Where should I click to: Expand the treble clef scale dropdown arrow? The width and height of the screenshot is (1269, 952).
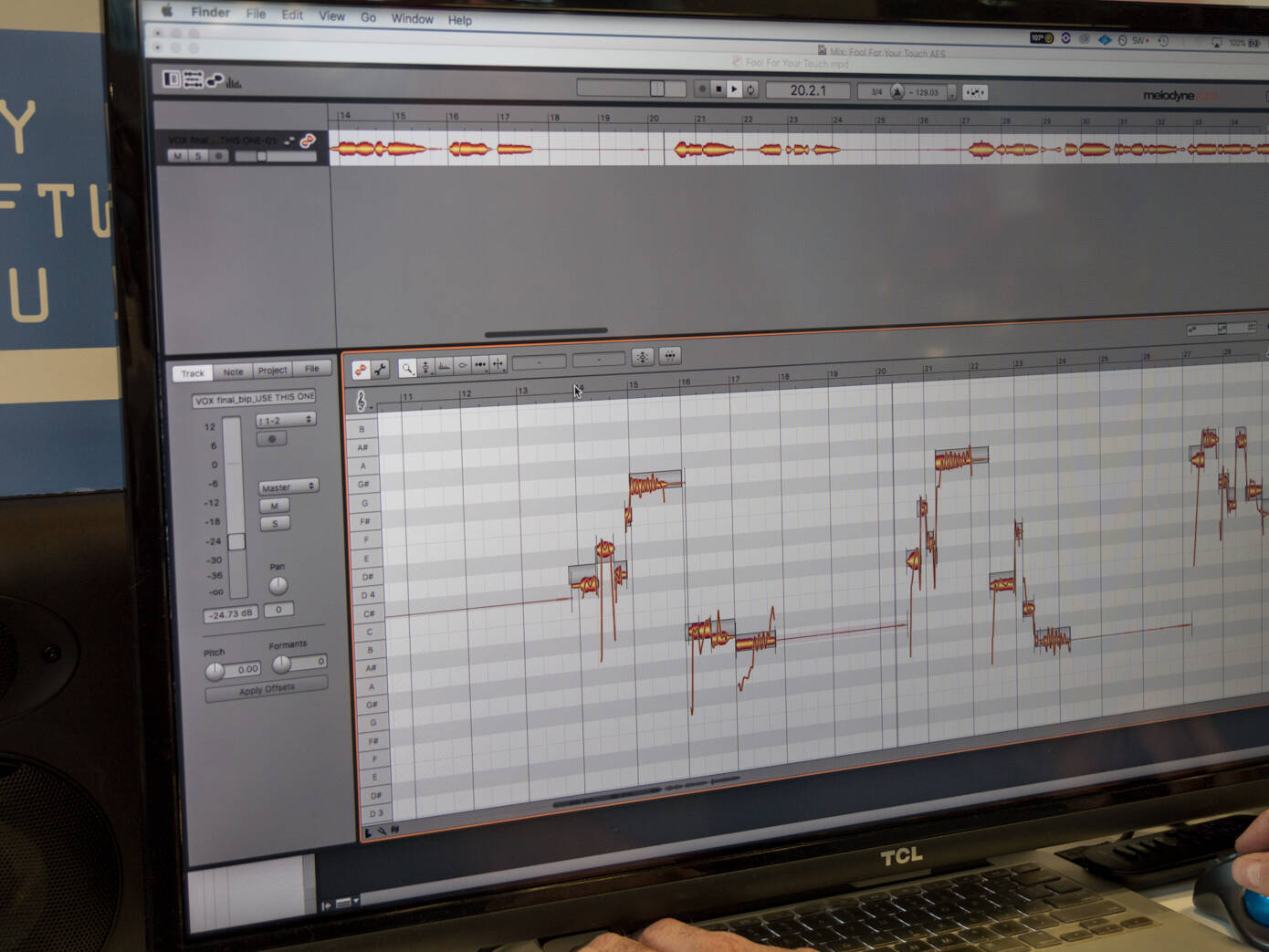coord(371,407)
